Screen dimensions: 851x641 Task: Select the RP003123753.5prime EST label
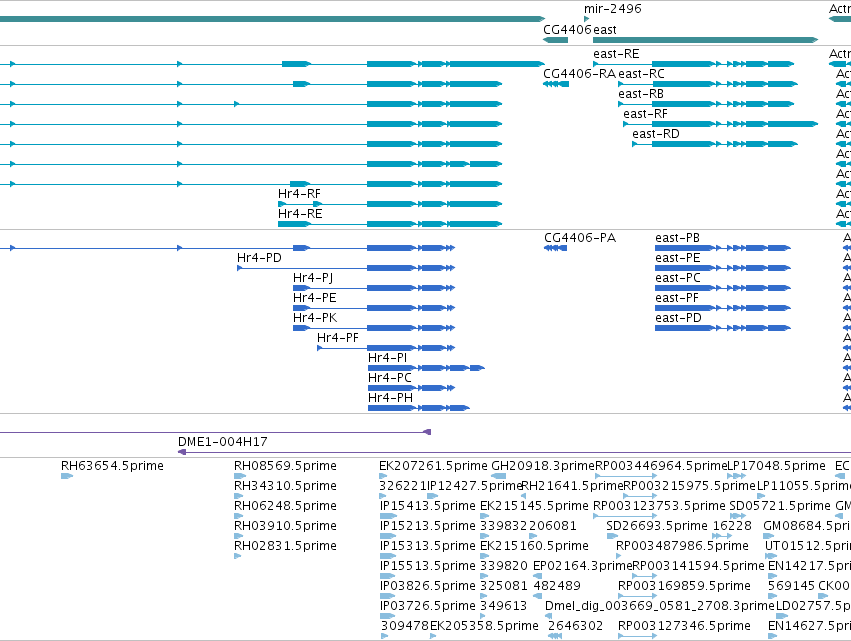[x=659, y=506]
